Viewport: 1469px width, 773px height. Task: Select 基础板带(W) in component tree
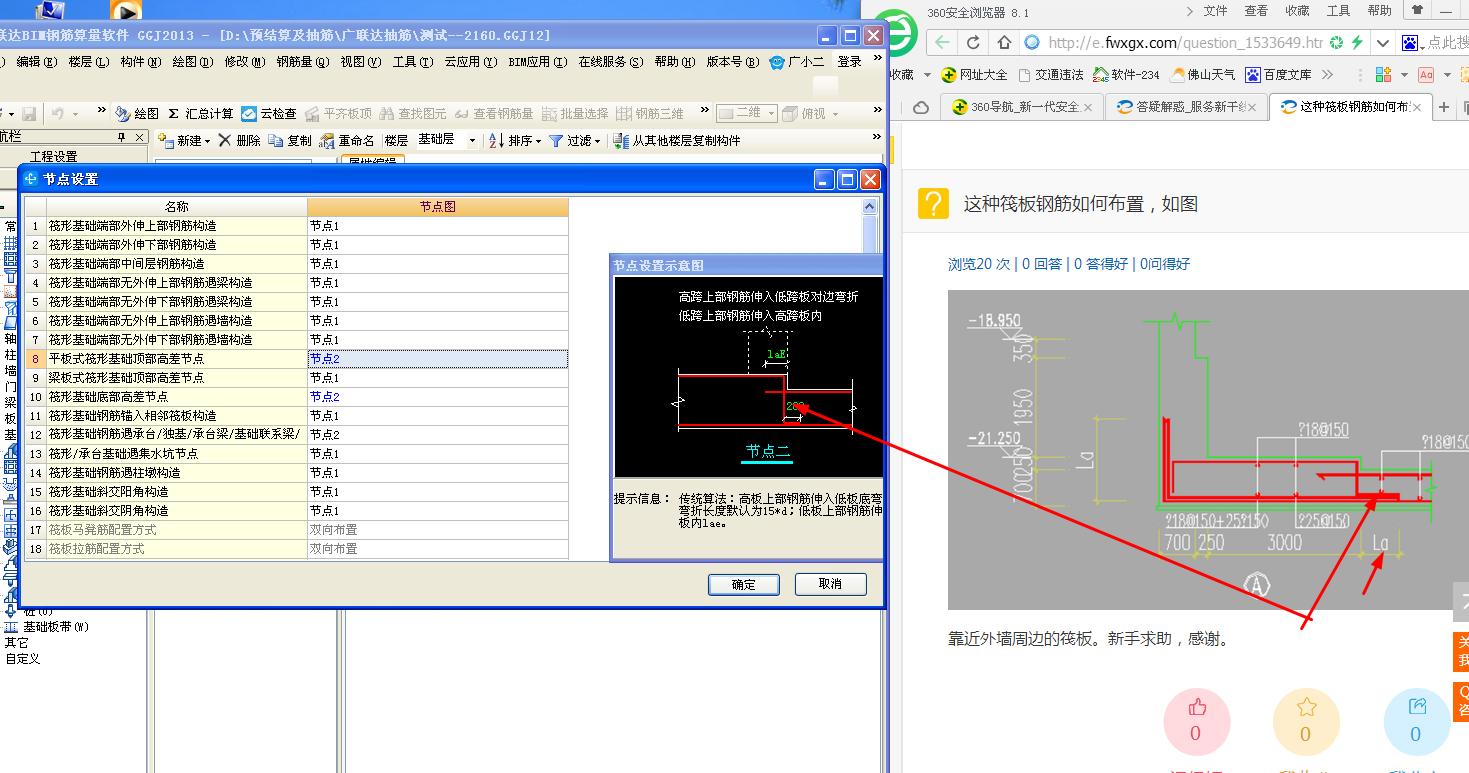point(56,627)
